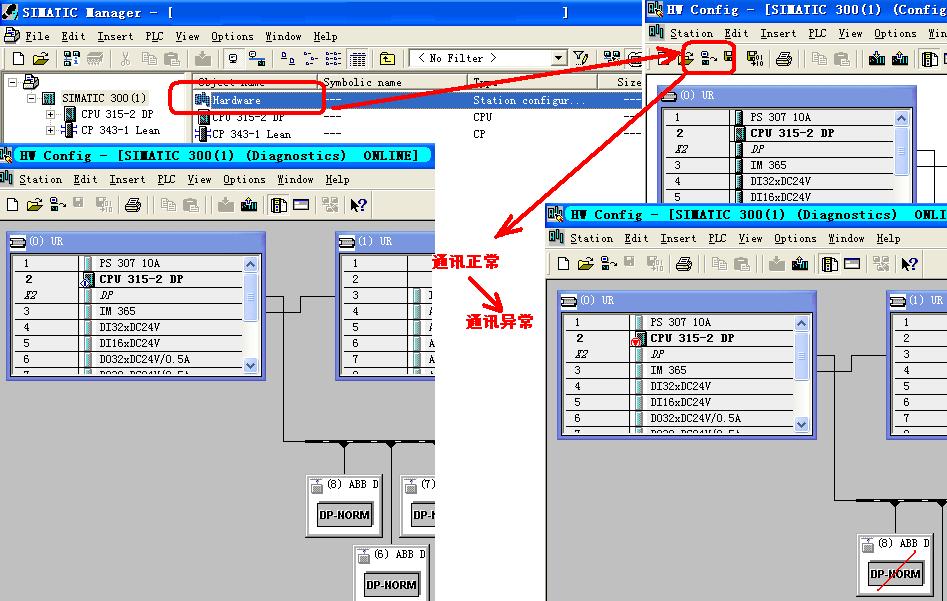Open Station menu in left HW Config window
Screen dimensions: 947x601
pos(40,180)
